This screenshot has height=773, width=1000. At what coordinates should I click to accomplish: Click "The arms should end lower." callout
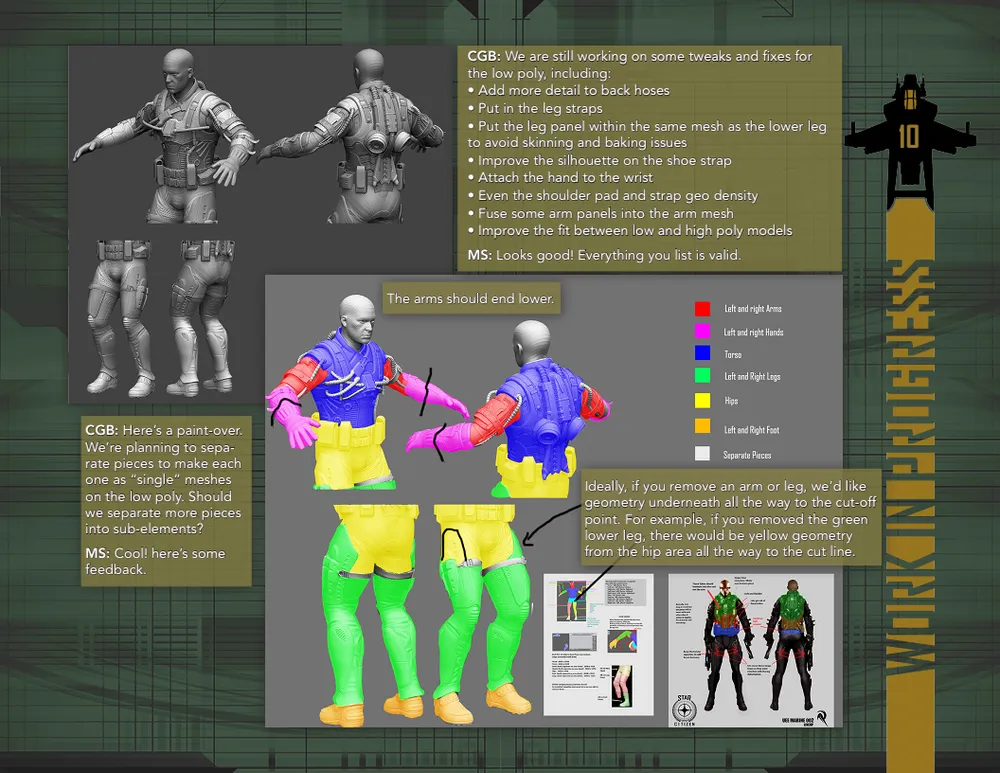pos(471,298)
